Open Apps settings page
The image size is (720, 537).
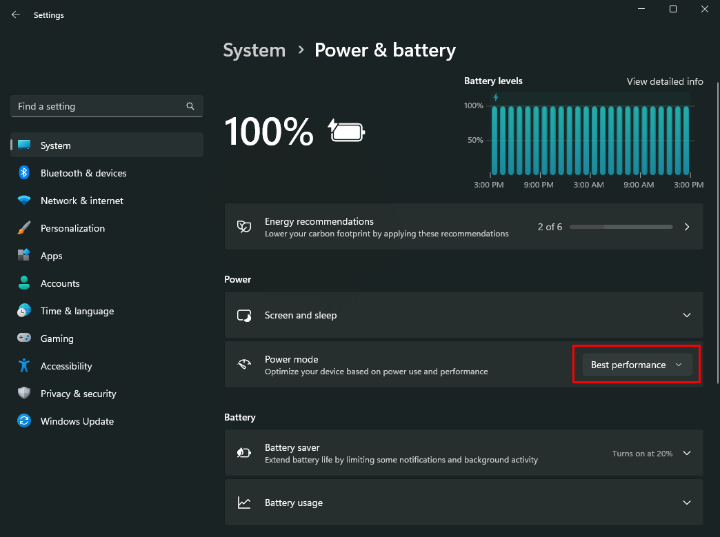[107, 256]
